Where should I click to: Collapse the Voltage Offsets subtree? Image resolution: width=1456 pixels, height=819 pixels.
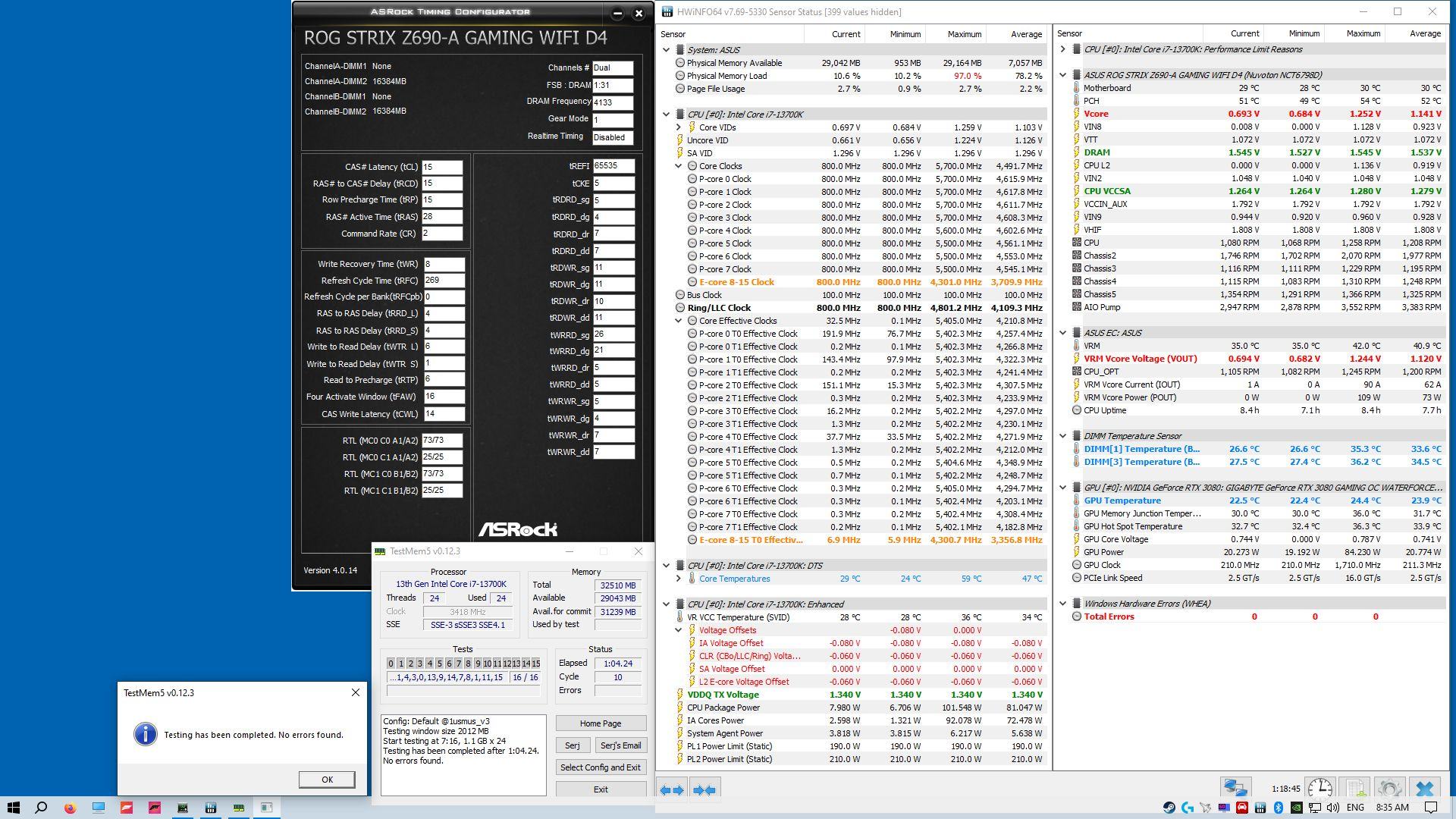click(x=679, y=630)
